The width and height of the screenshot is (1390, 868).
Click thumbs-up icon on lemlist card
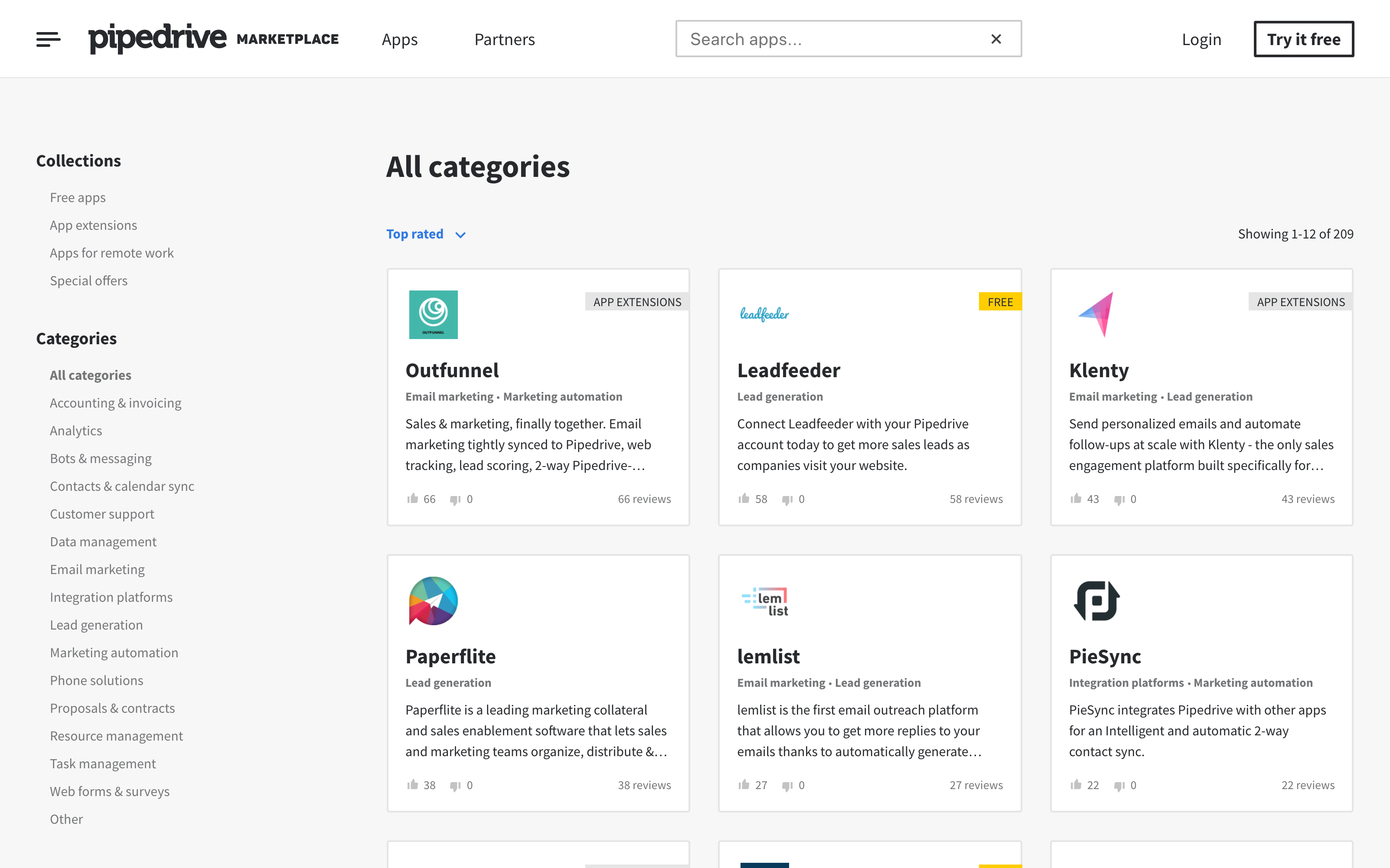(x=744, y=784)
